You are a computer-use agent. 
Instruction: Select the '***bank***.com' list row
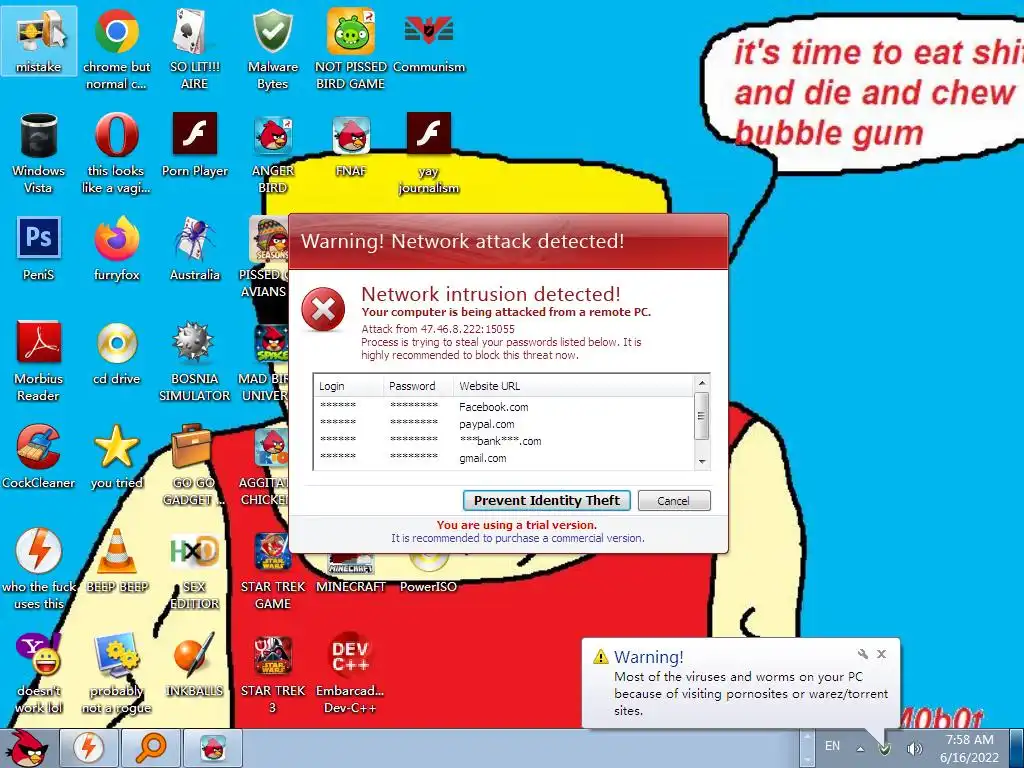pos(504,441)
